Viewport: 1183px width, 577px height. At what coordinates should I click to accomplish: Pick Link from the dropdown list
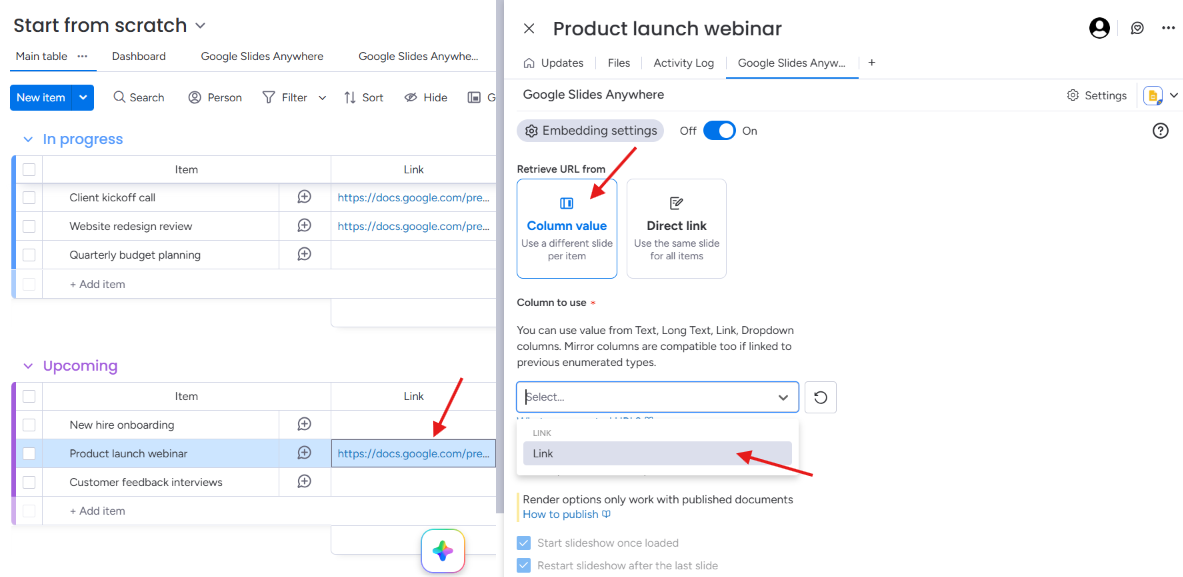point(657,453)
